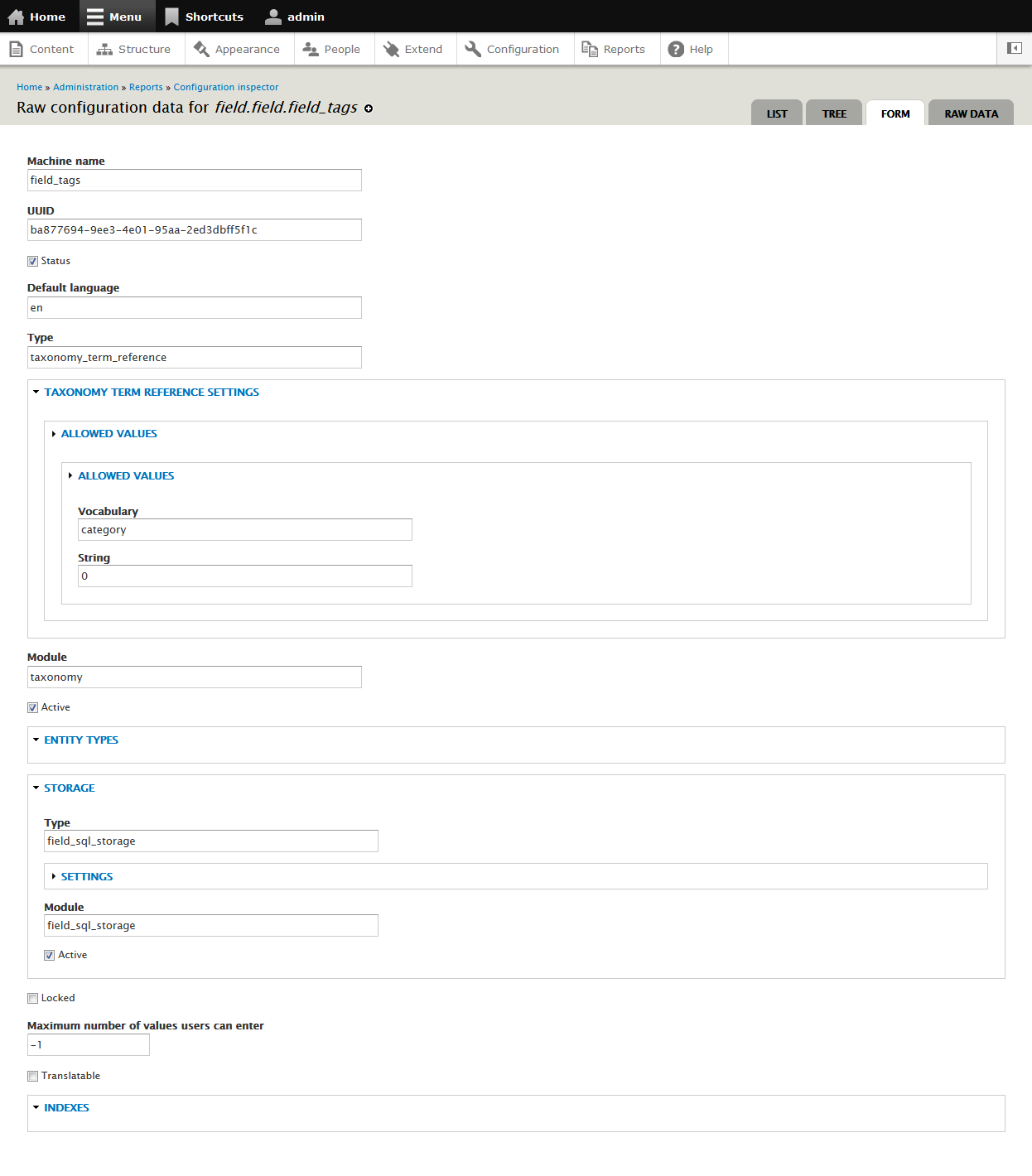1032x1176 pixels.
Task: Toggle the sidebar collapse icon at top right
Action: click(1013, 49)
